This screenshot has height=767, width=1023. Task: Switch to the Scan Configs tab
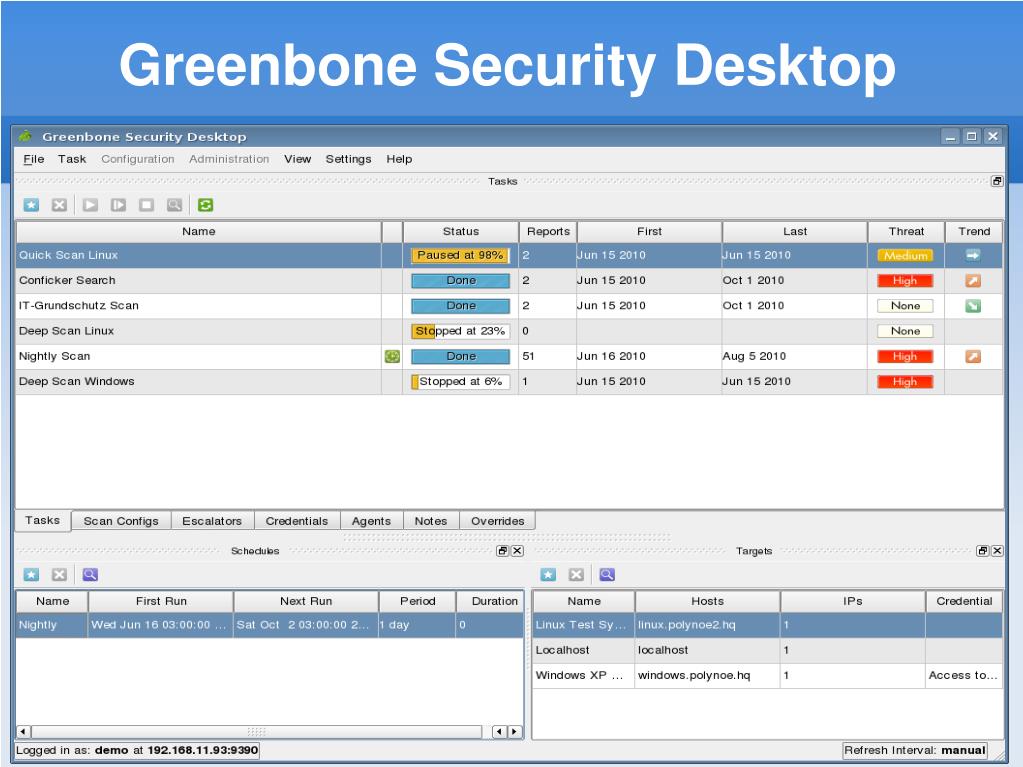click(x=121, y=521)
